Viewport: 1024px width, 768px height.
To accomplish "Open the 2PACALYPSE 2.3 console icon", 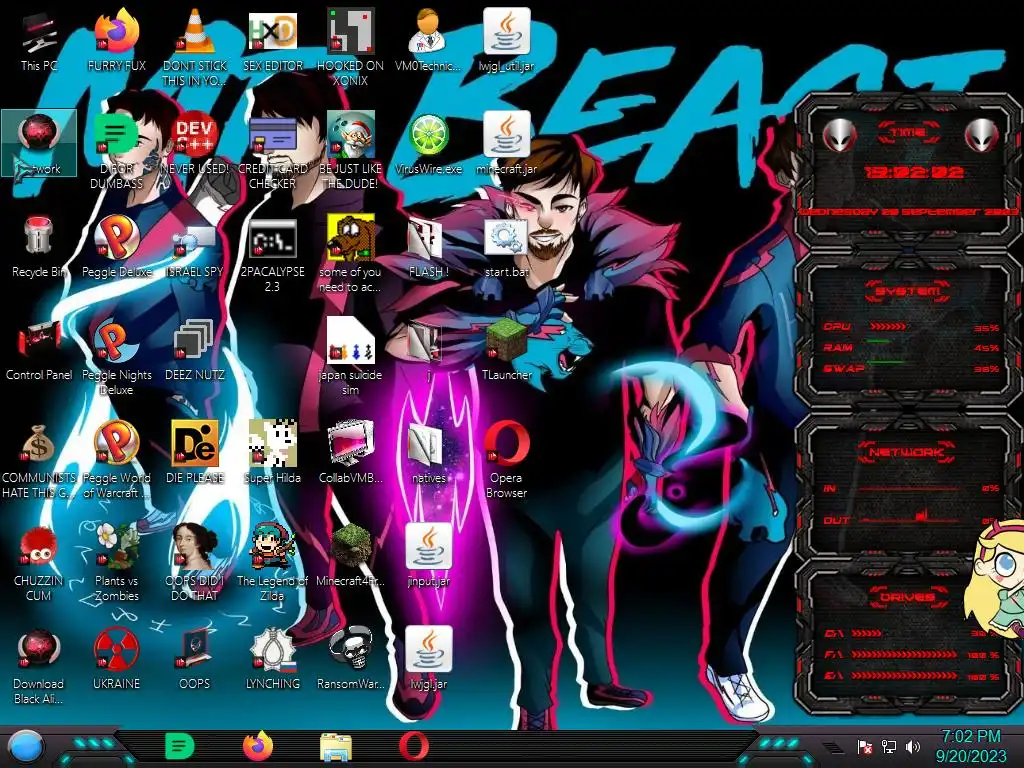I will pyautogui.click(x=272, y=253).
